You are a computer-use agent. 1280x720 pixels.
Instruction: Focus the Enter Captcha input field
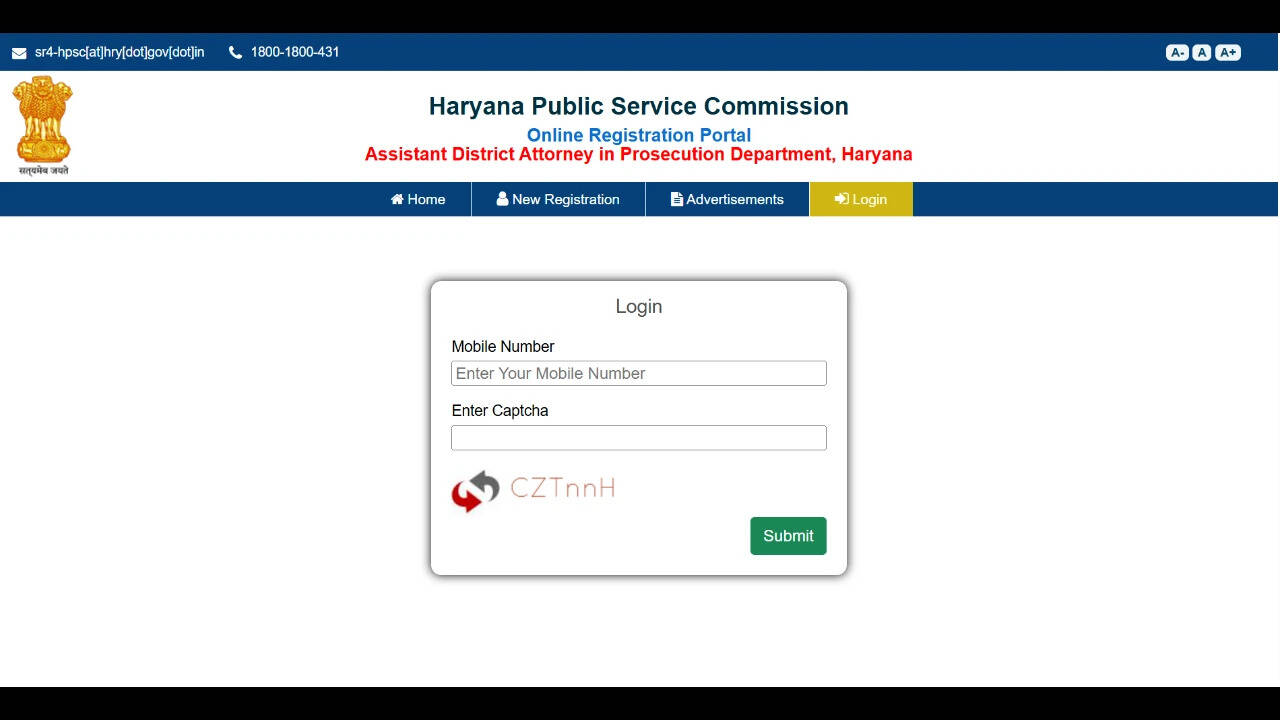coord(639,437)
